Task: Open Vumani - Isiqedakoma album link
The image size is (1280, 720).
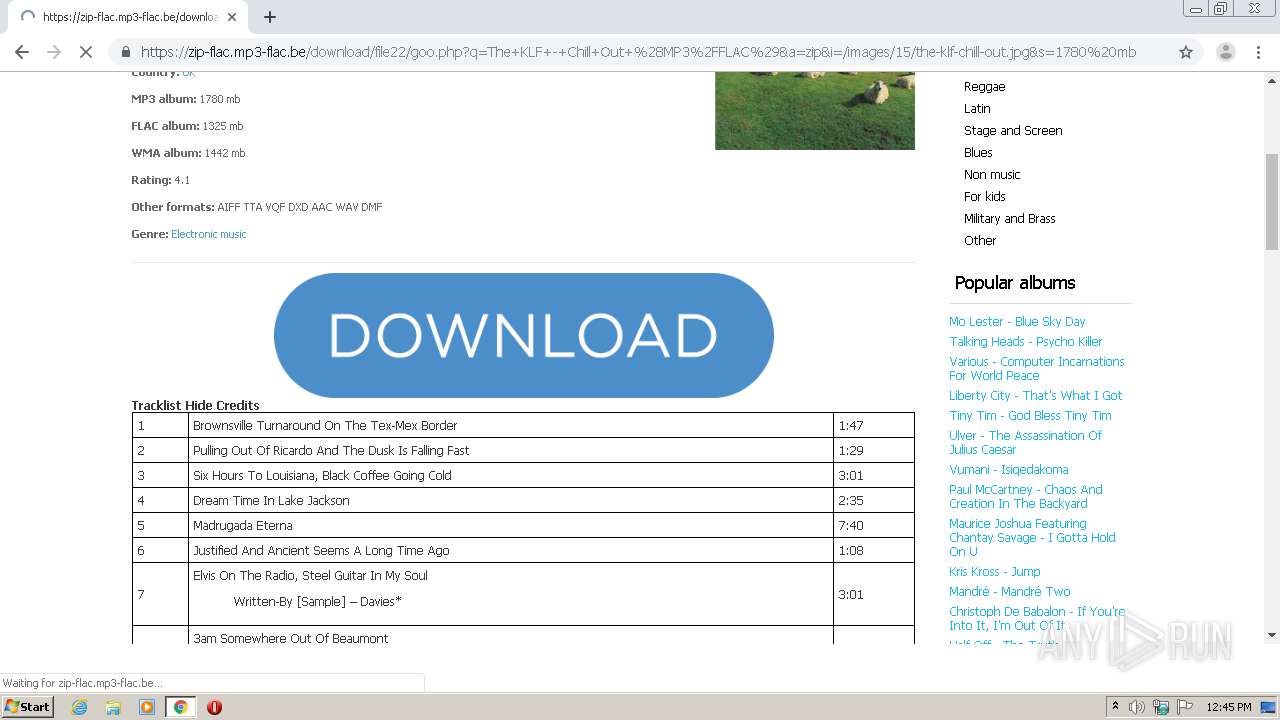Action: coord(1008,470)
